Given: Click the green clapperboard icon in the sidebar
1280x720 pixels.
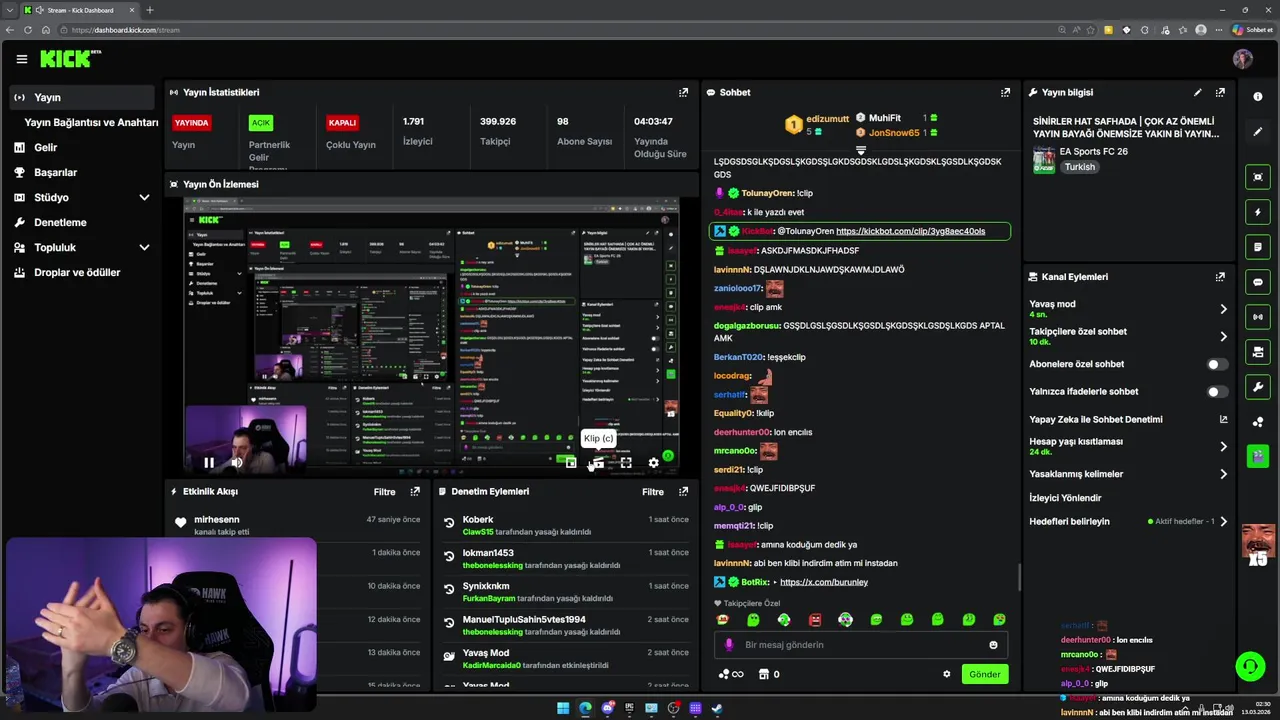Looking at the screenshot, I should 1258,456.
